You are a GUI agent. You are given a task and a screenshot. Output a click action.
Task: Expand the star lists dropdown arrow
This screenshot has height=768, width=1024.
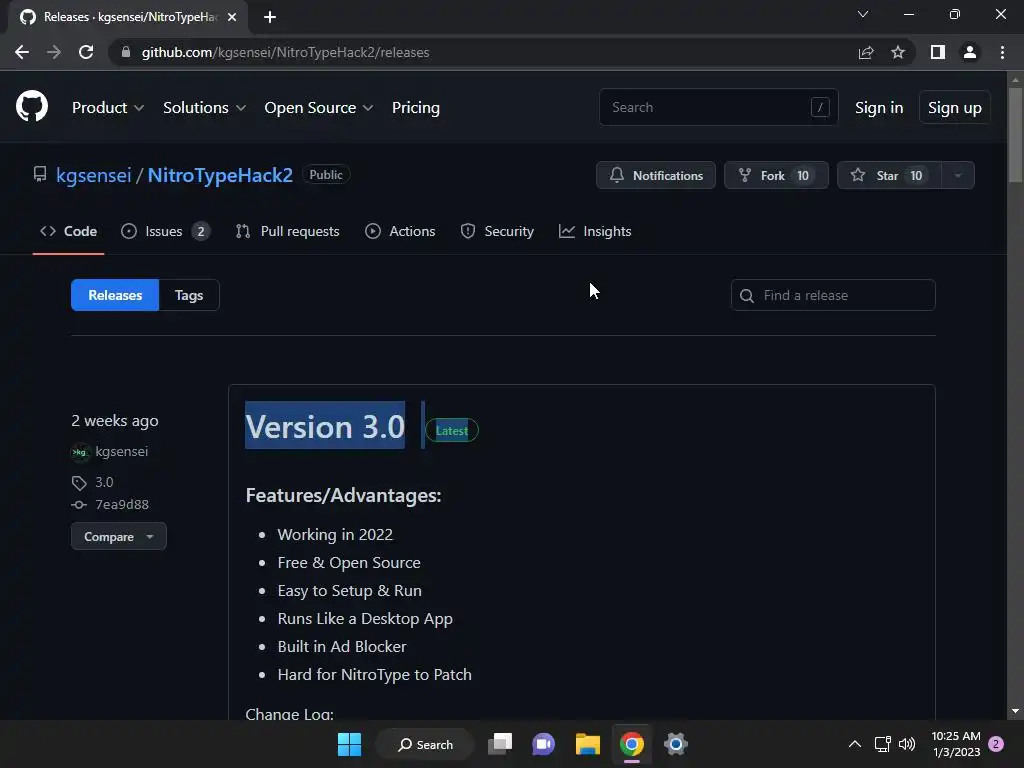pos(958,175)
